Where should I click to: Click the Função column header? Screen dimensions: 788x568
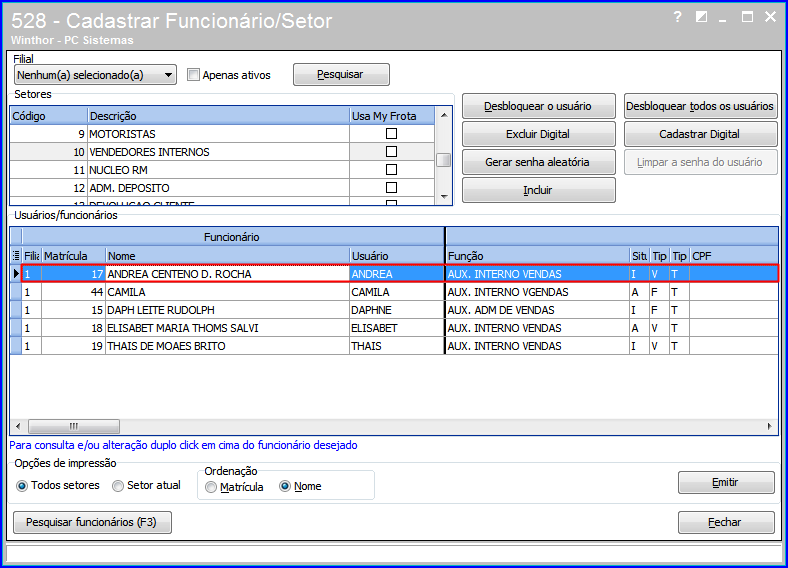pyautogui.click(x=538, y=256)
